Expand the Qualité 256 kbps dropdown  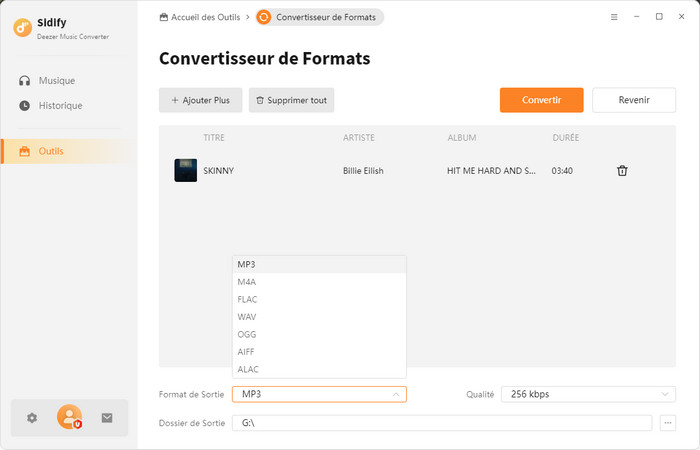pyautogui.click(x=588, y=395)
